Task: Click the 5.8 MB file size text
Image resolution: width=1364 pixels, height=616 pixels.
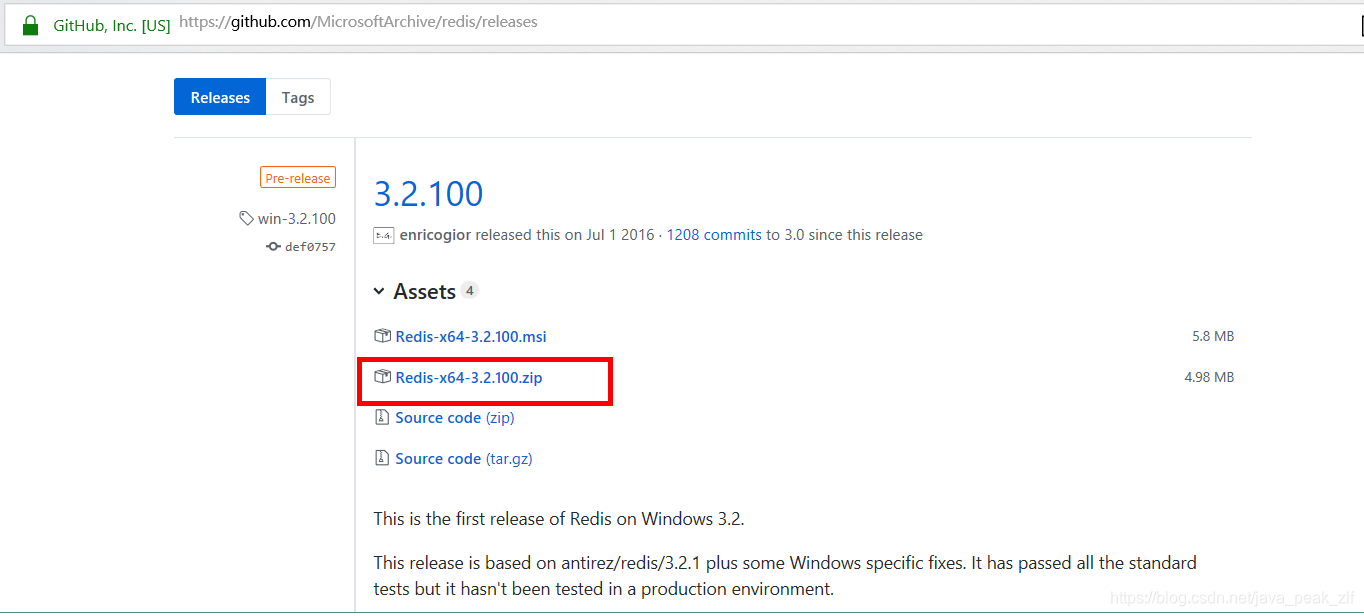Action: point(1213,336)
